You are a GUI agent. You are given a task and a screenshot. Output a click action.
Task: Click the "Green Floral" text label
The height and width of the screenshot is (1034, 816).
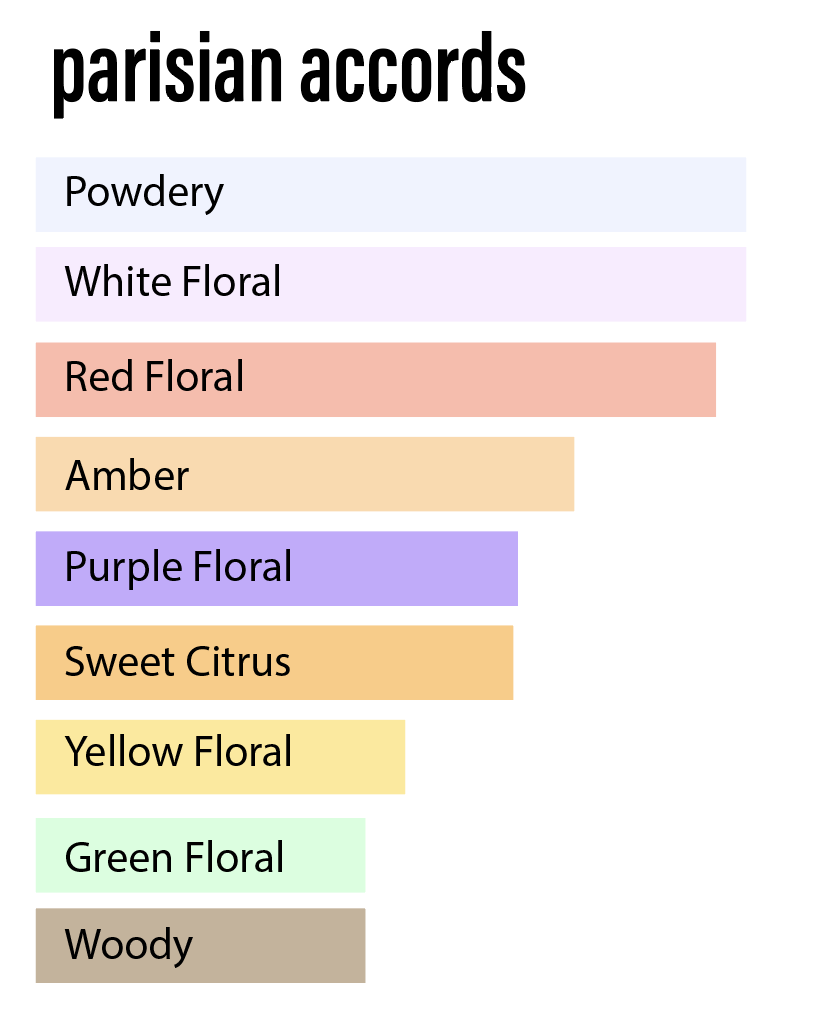[174, 858]
